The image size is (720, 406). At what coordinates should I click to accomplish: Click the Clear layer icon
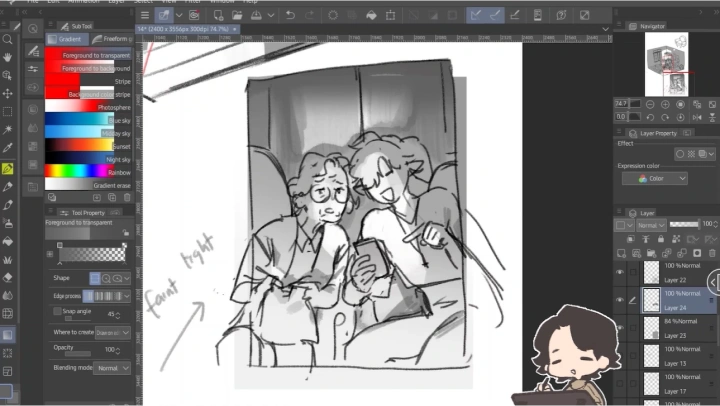click(x=333, y=15)
